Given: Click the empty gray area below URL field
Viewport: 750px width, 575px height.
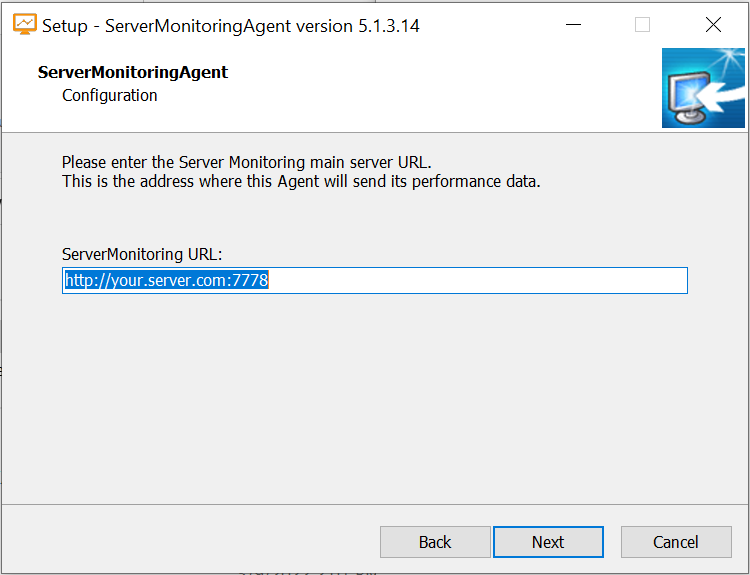Looking at the screenshot, I should point(375,400).
